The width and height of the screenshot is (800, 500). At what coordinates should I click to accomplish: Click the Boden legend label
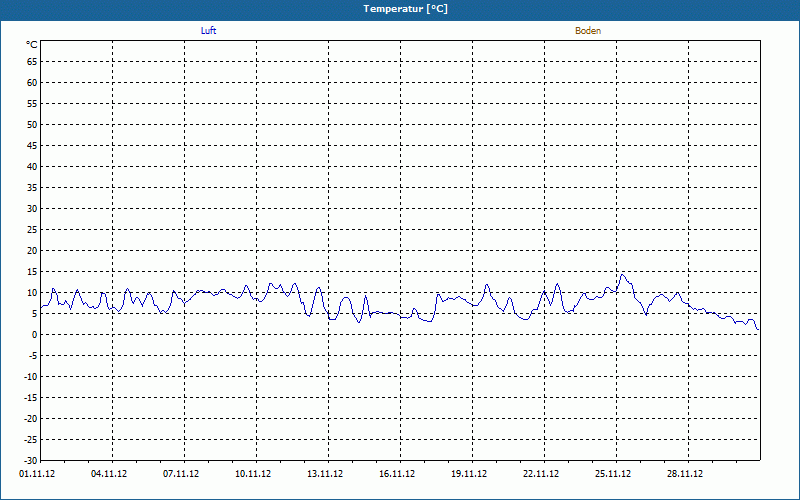[588, 31]
